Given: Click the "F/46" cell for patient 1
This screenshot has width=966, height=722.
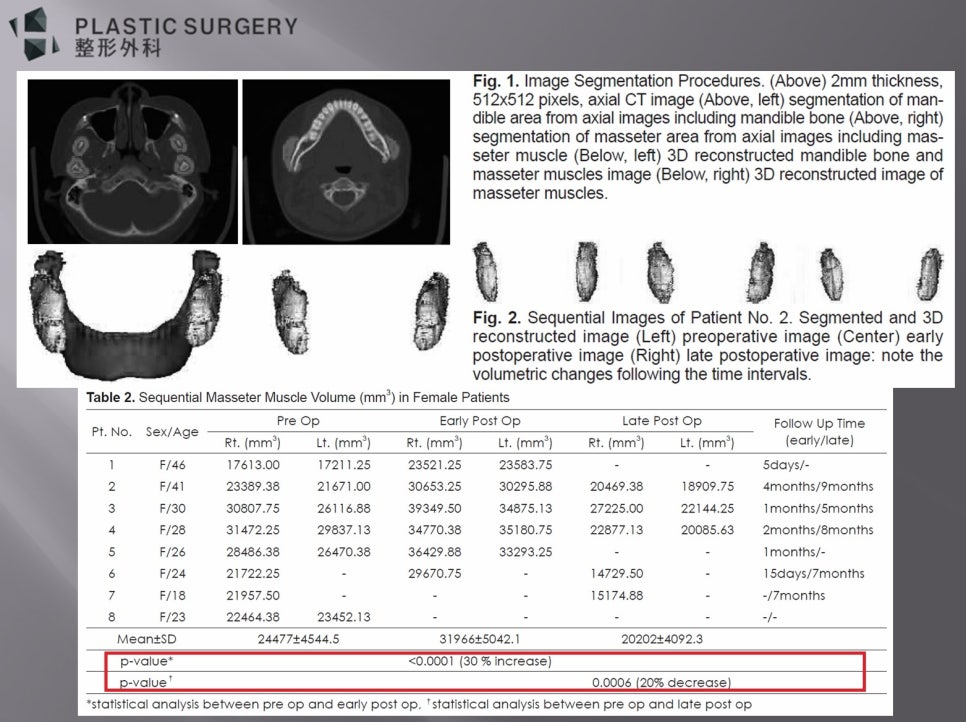Looking at the screenshot, I should pyautogui.click(x=172, y=465).
